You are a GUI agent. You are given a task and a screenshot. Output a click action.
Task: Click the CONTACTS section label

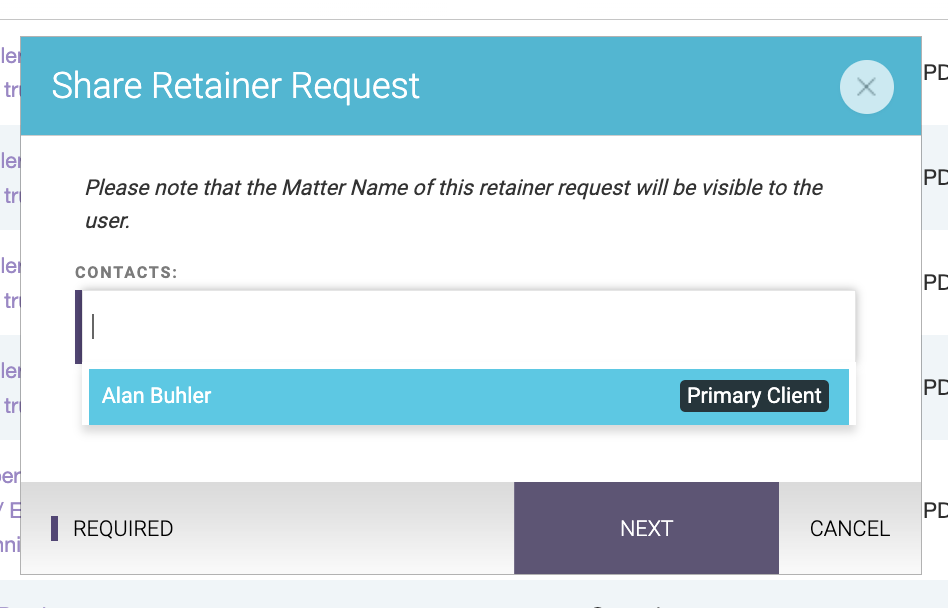coord(127,271)
